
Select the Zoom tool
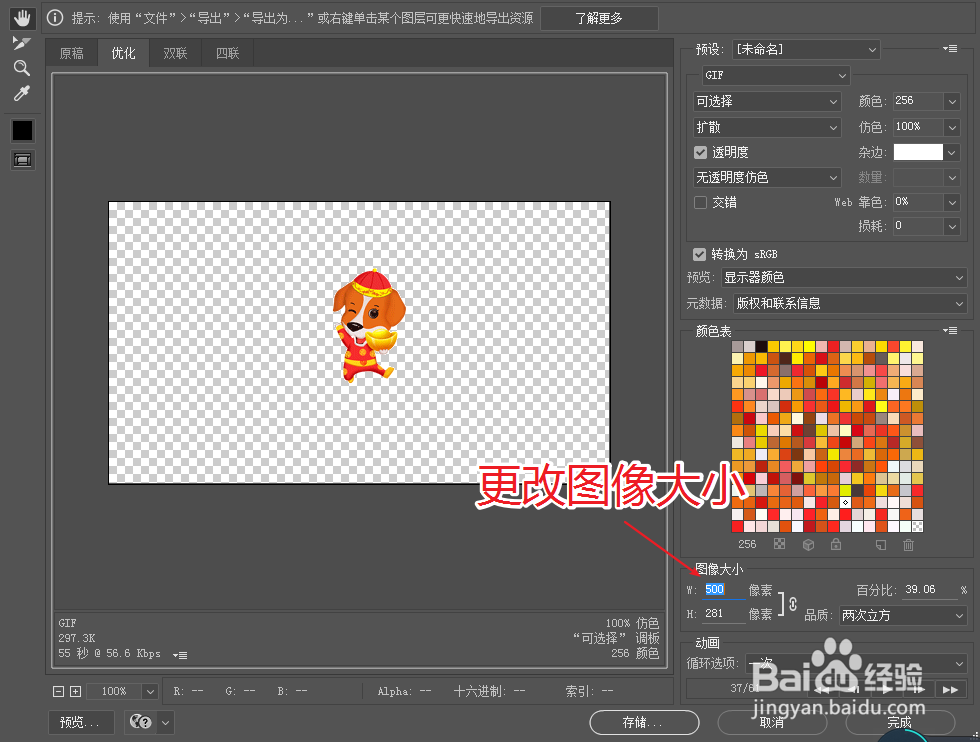point(22,68)
